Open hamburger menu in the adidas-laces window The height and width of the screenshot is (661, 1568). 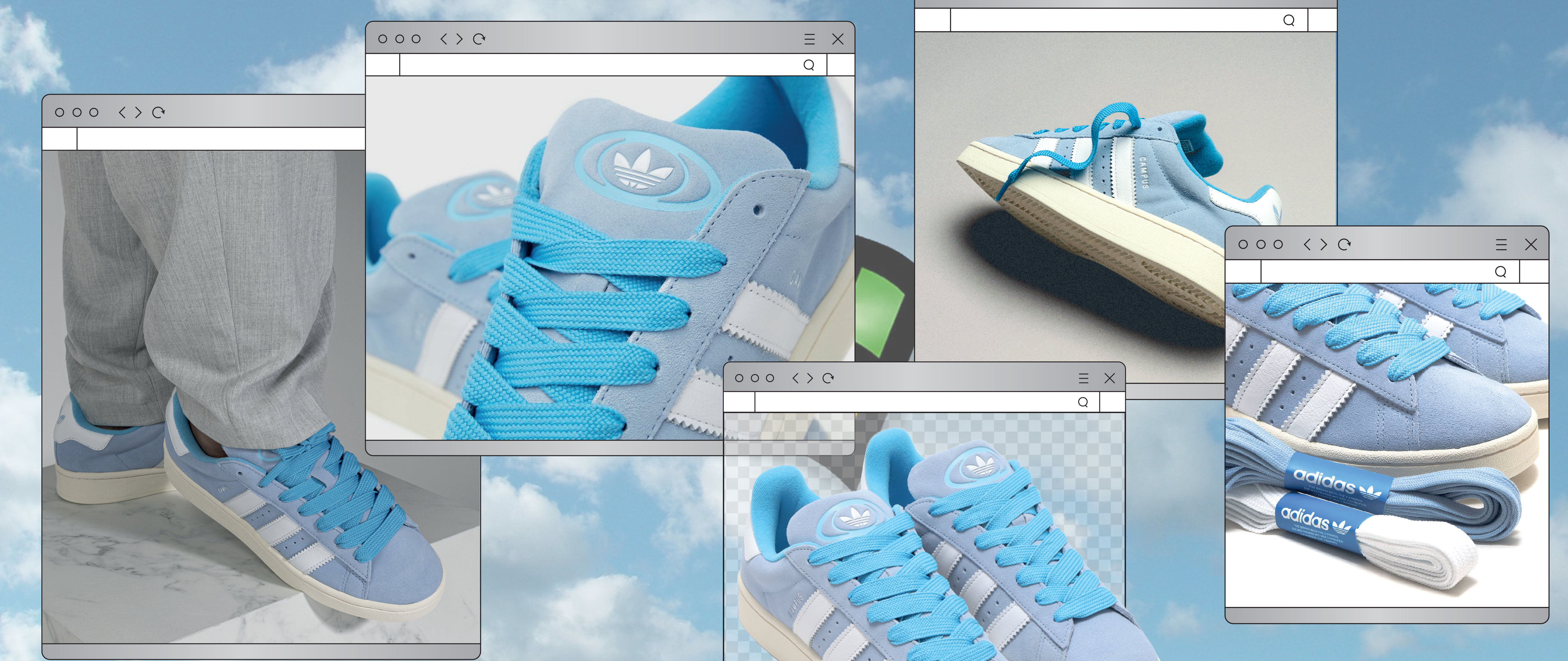tap(1502, 245)
